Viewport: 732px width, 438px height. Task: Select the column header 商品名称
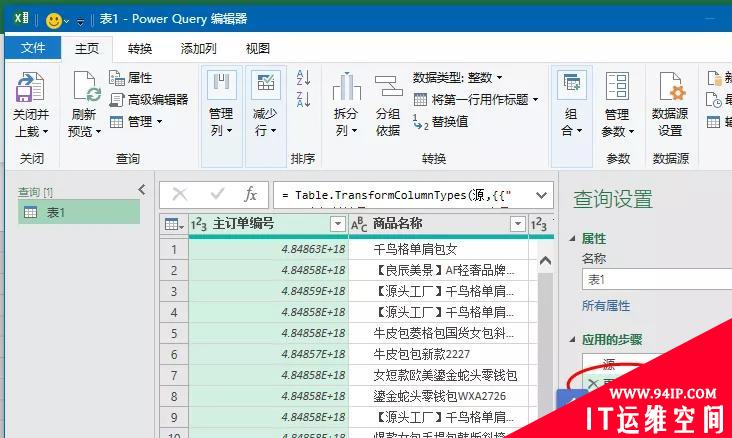coord(397,223)
